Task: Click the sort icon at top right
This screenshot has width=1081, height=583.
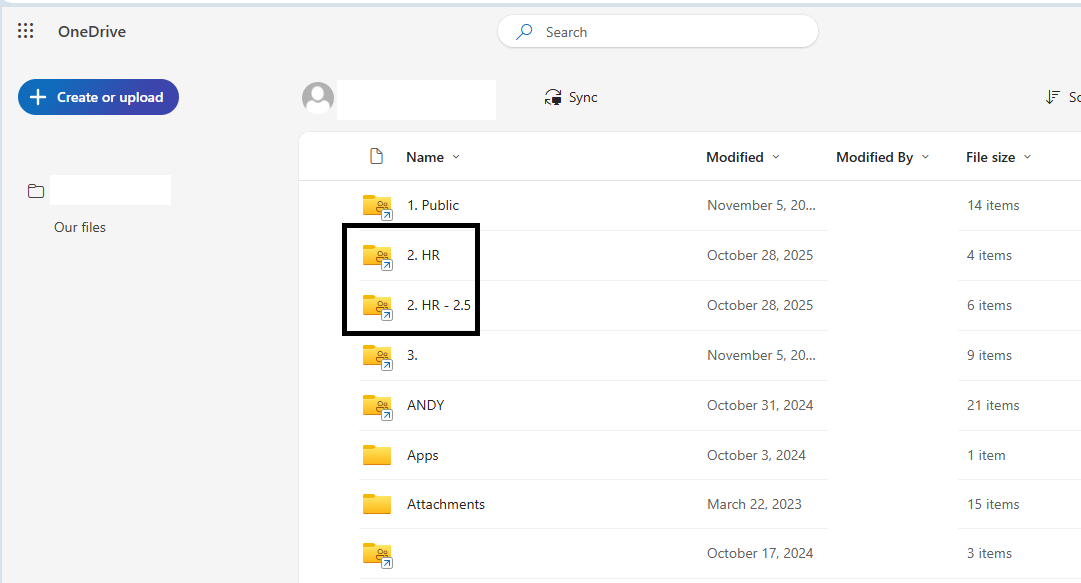Action: (1053, 97)
